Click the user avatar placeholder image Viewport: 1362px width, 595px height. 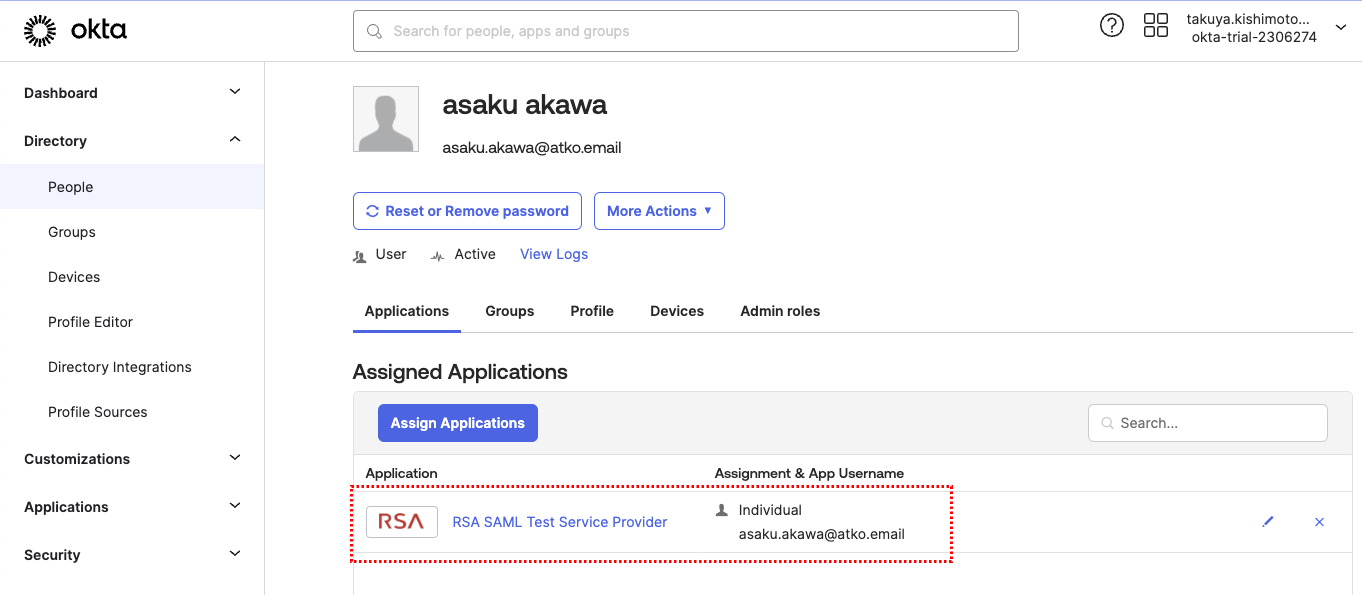(x=386, y=119)
